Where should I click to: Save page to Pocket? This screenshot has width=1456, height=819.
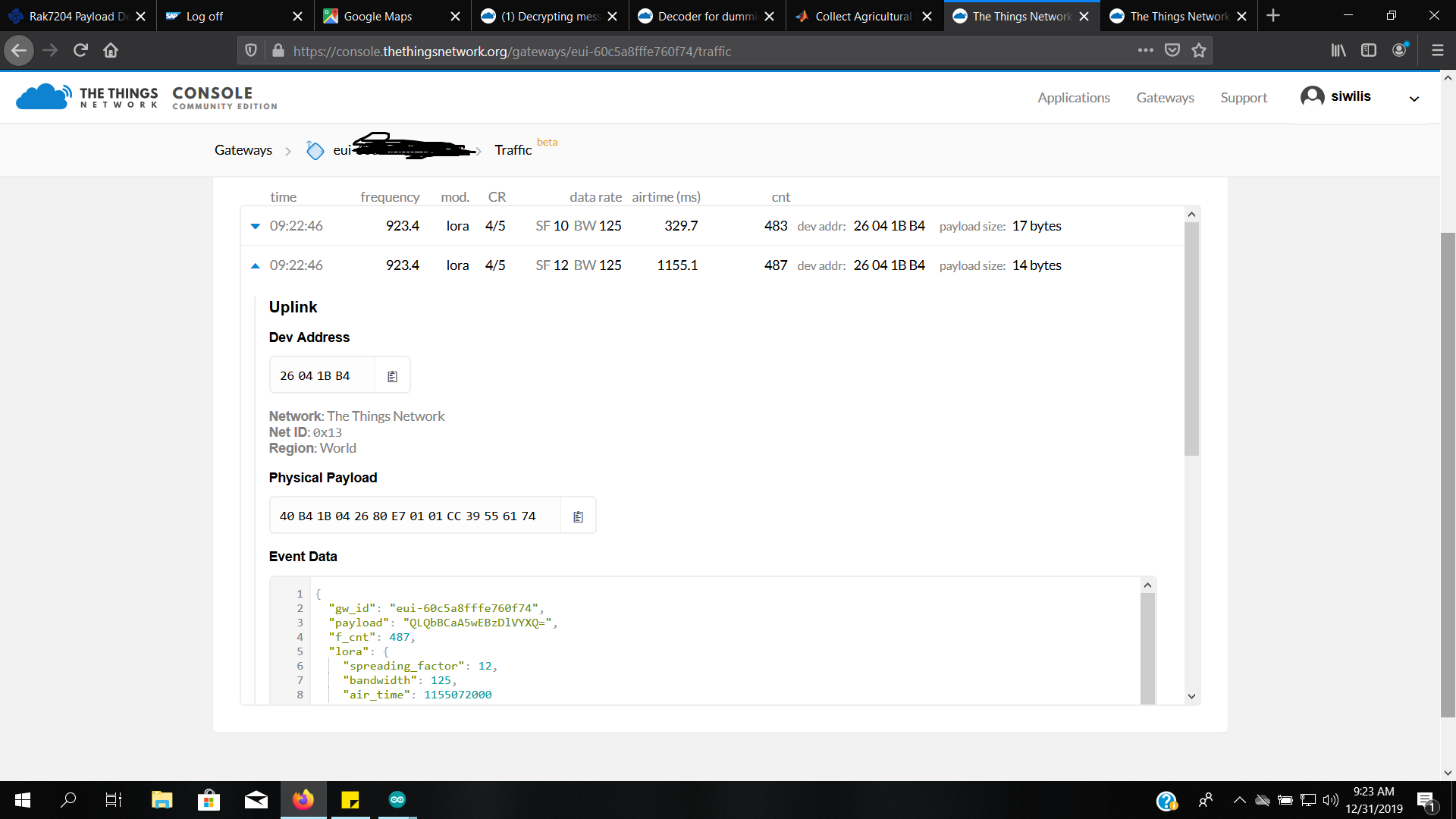(1172, 51)
